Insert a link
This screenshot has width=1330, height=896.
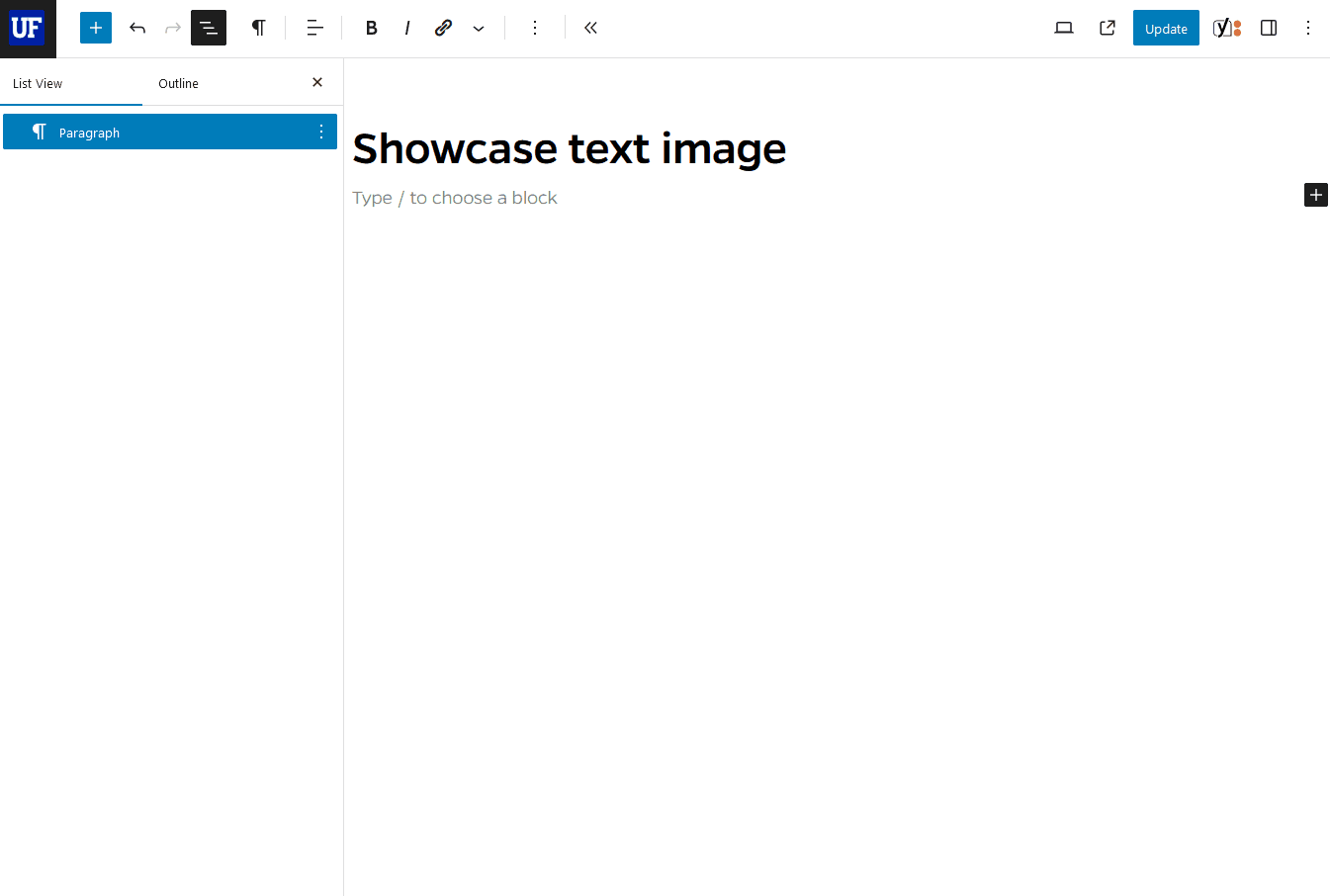(443, 28)
